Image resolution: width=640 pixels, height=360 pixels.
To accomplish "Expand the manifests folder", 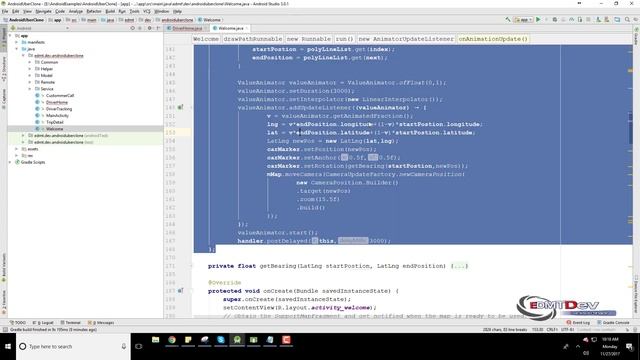I will click(x=17, y=42).
